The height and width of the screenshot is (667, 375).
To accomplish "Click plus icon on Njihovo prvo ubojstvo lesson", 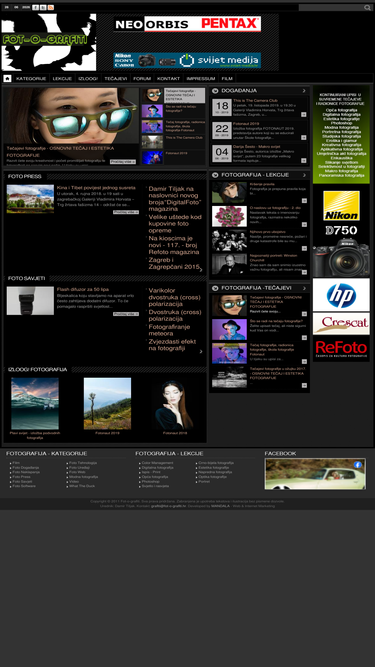I will 304,248.
